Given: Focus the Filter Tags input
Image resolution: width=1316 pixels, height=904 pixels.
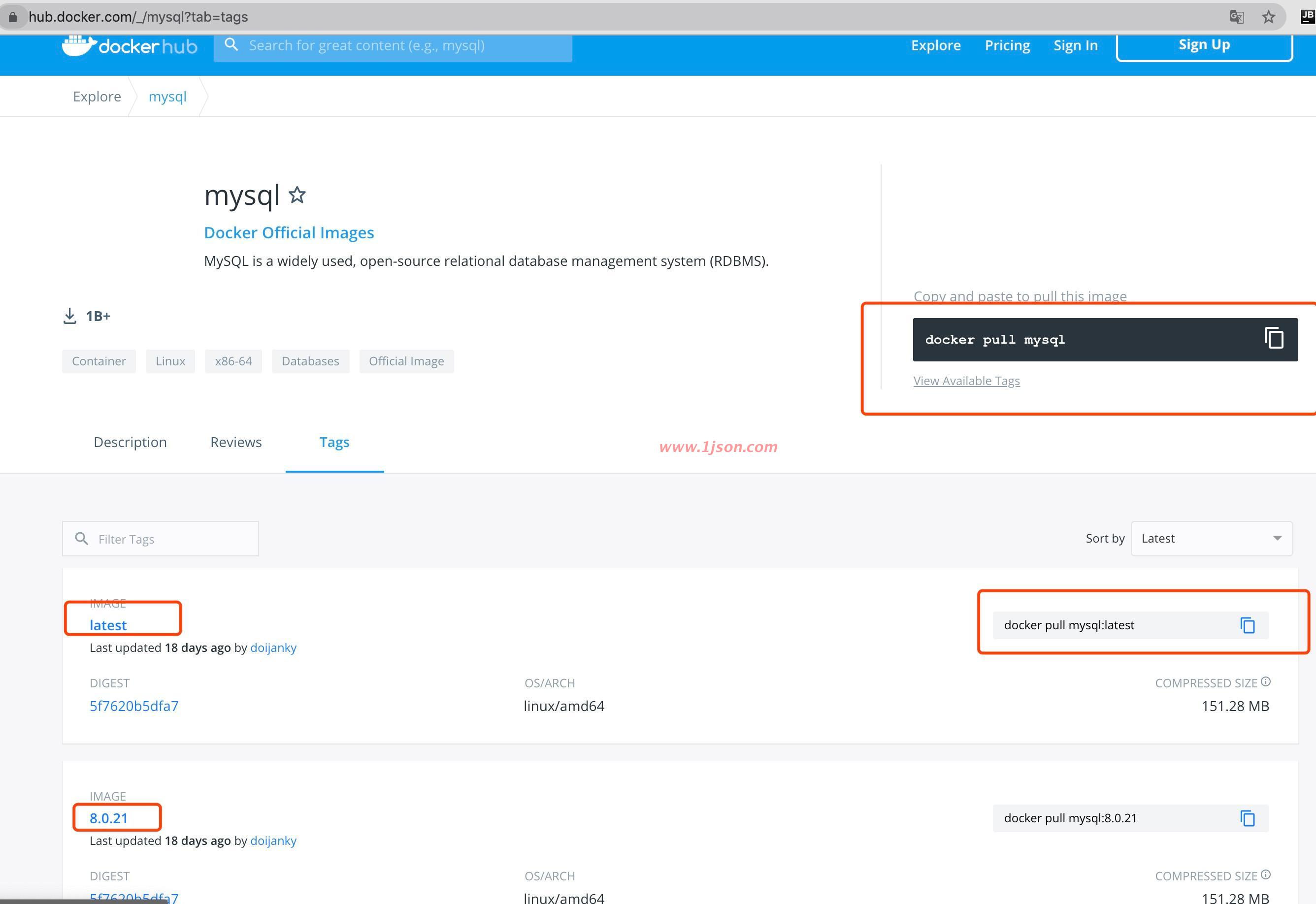Looking at the screenshot, I should pos(161,538).
